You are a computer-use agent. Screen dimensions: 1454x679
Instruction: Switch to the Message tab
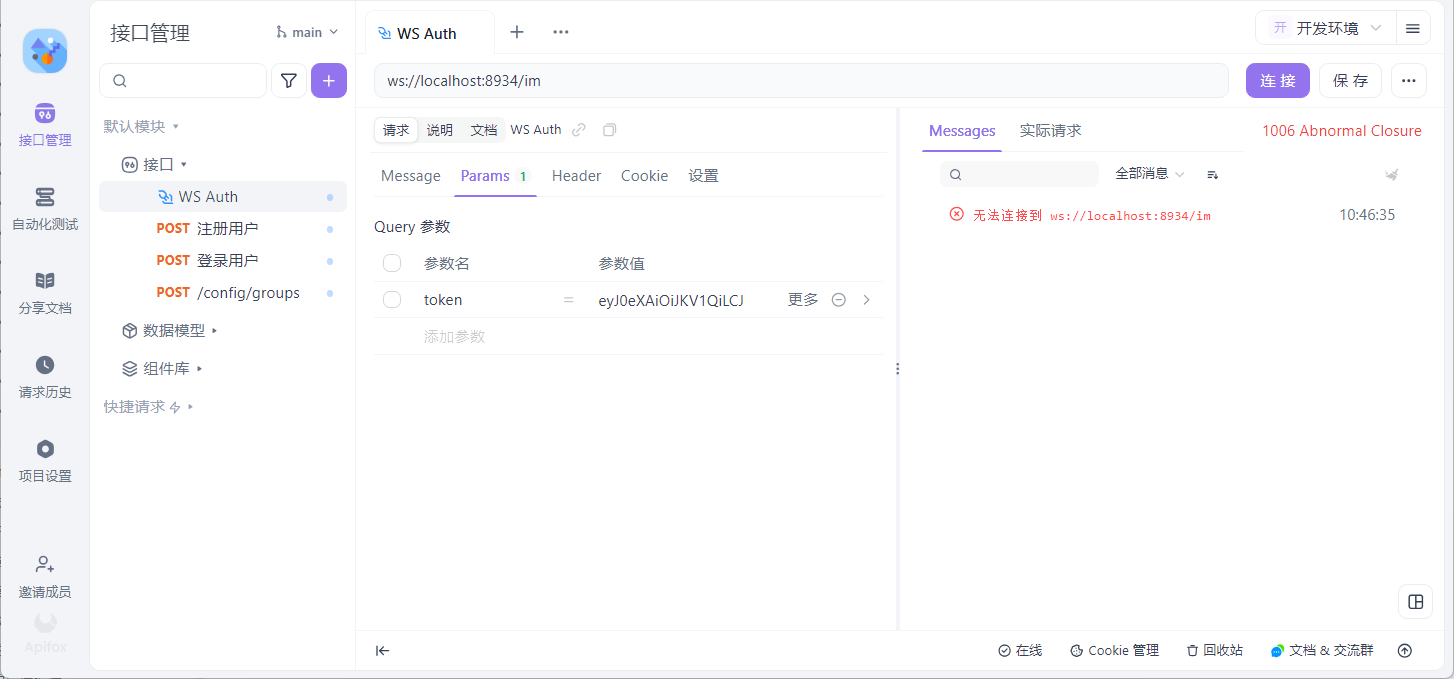click(411, 176)
